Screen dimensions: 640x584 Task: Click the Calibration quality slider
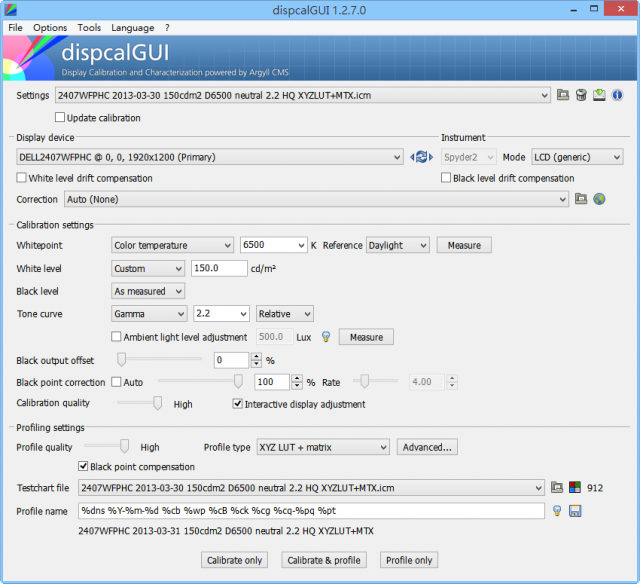[139, 403]
